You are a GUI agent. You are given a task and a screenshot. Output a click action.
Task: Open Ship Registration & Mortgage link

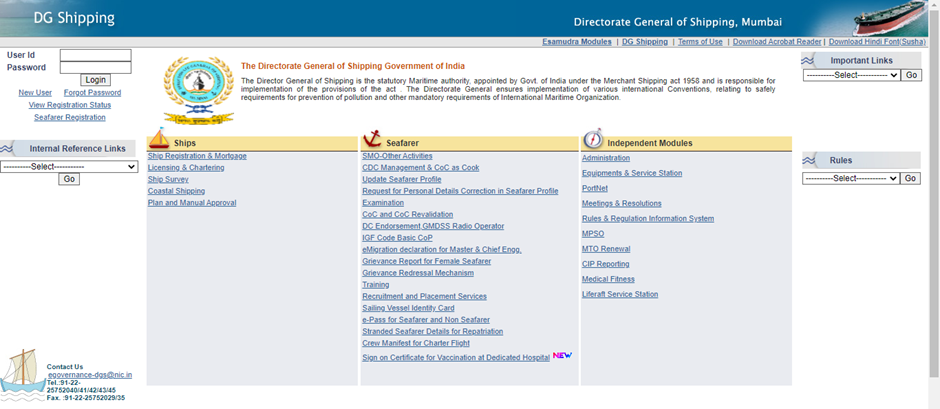pyautogui.click(x=197, y=156)
